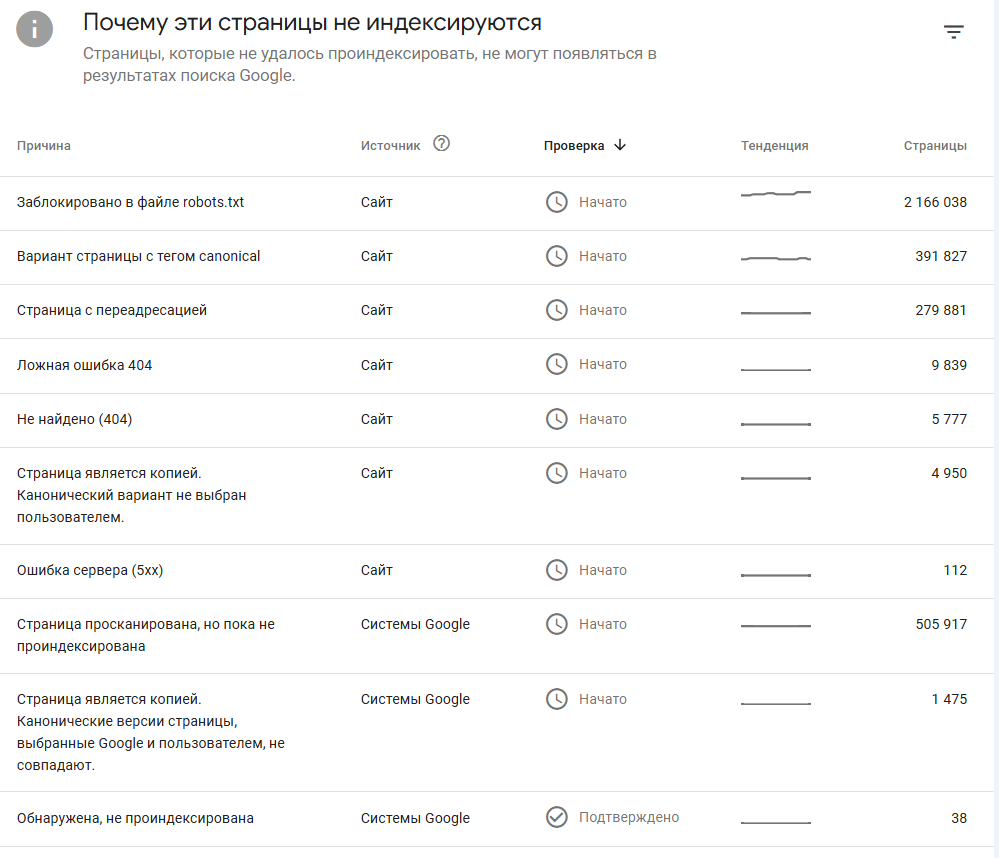Screen dimensions: 999x858
Task: Open Страница с переадресацией reason
Action: tap(111, 310)
